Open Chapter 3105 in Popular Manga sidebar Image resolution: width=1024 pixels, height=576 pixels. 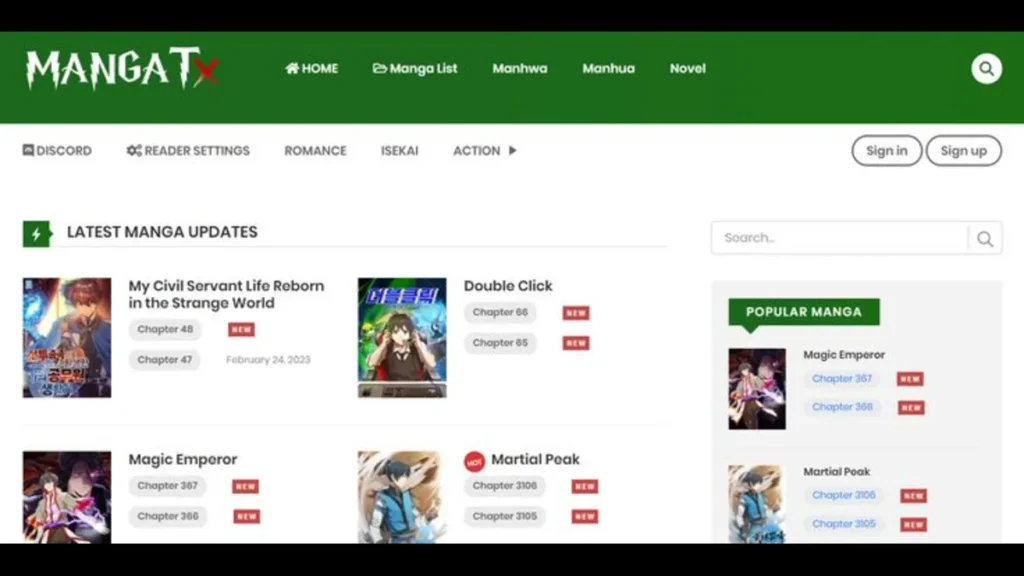pos(844,524)
